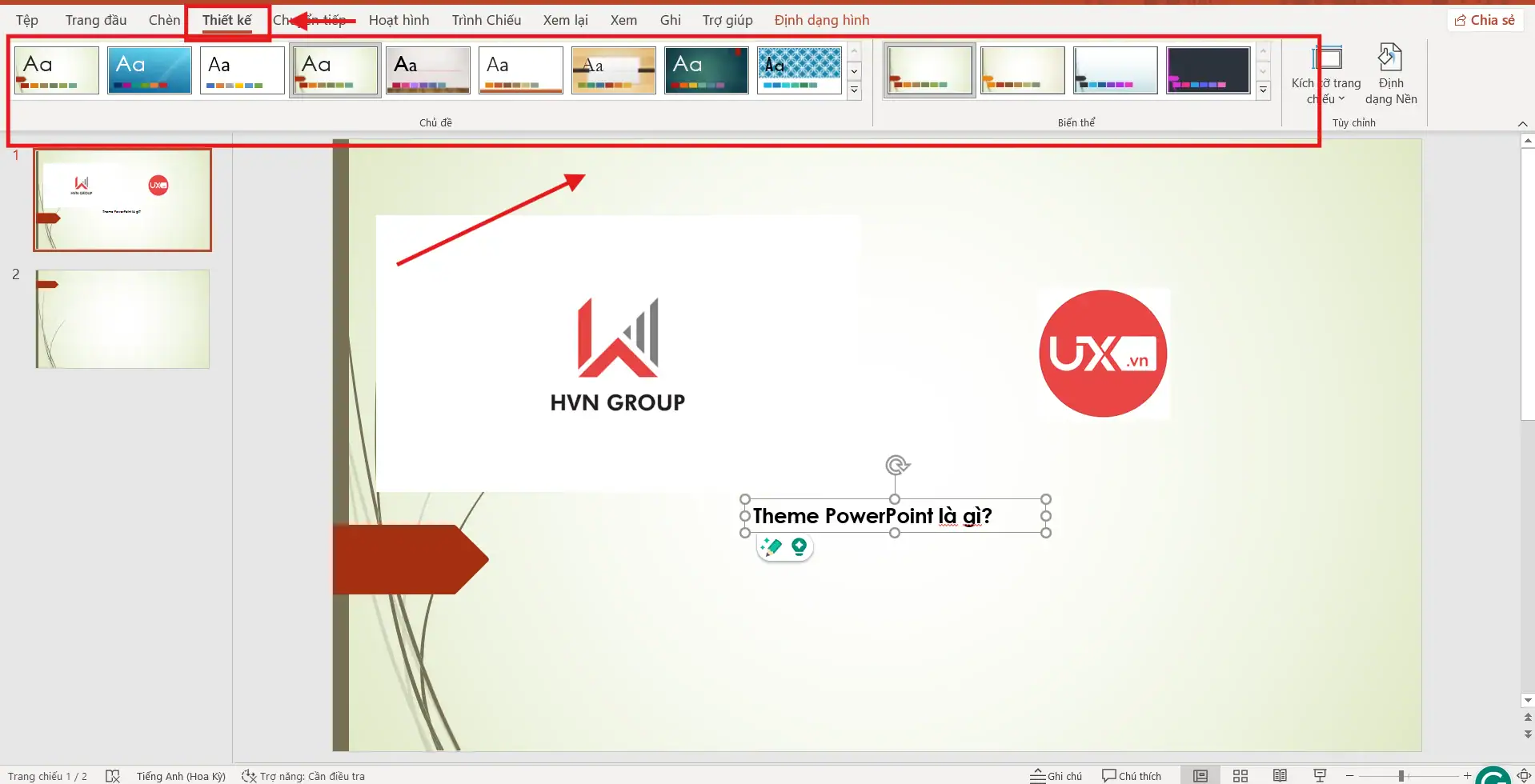Expand the Biến thể variants gallery
Screen dimensions: 1535x784
point(1263,90)
